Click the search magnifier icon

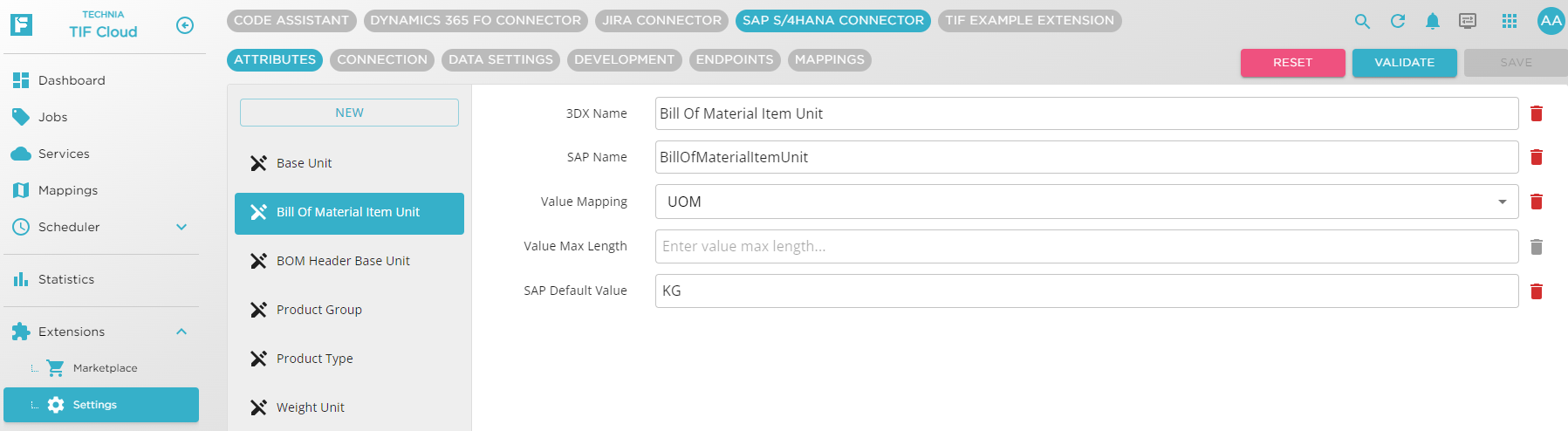pyautogui.click(x=1362, y=21)
